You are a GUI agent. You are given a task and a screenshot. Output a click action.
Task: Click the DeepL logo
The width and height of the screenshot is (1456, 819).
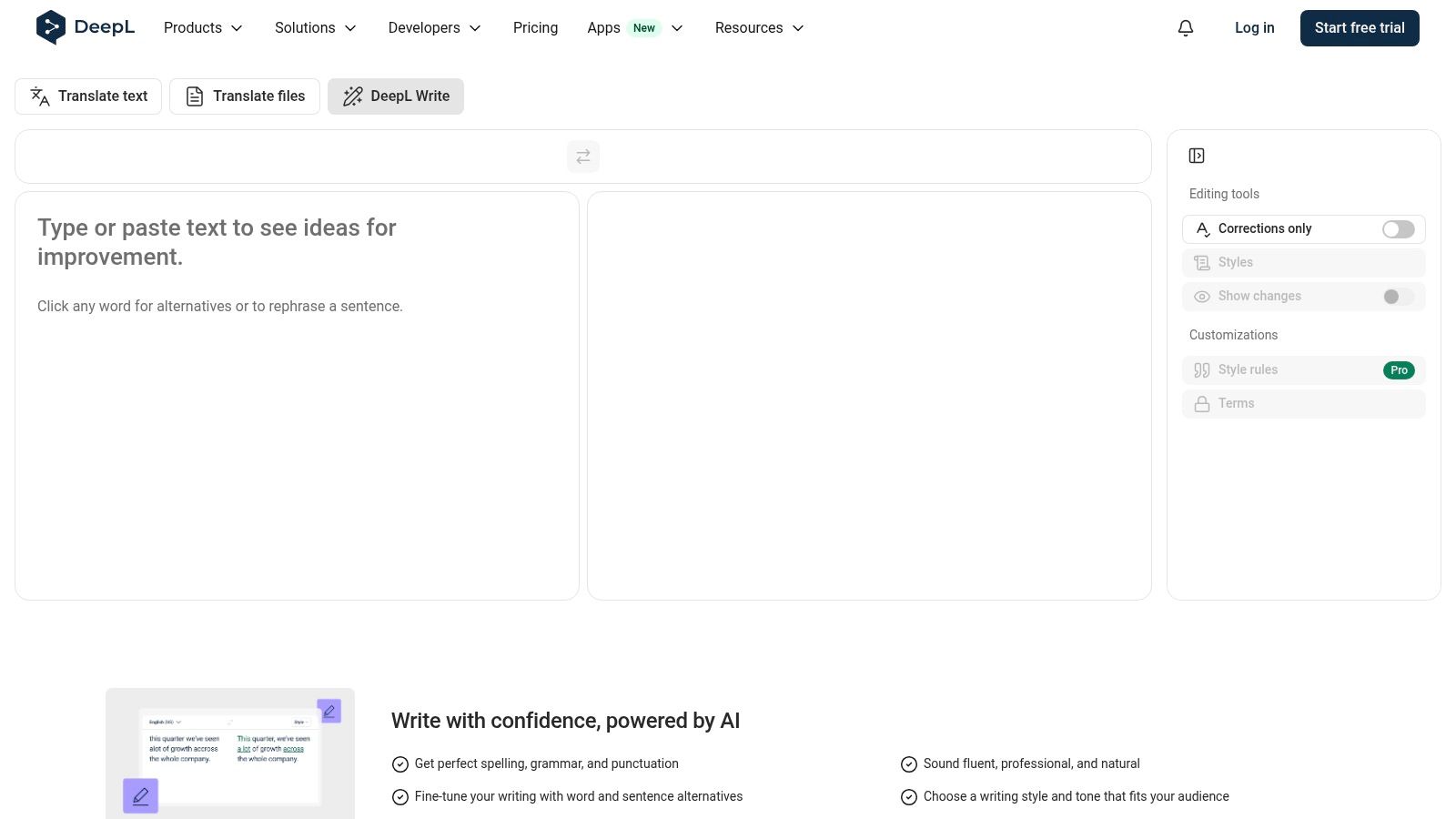pos(85,27)
